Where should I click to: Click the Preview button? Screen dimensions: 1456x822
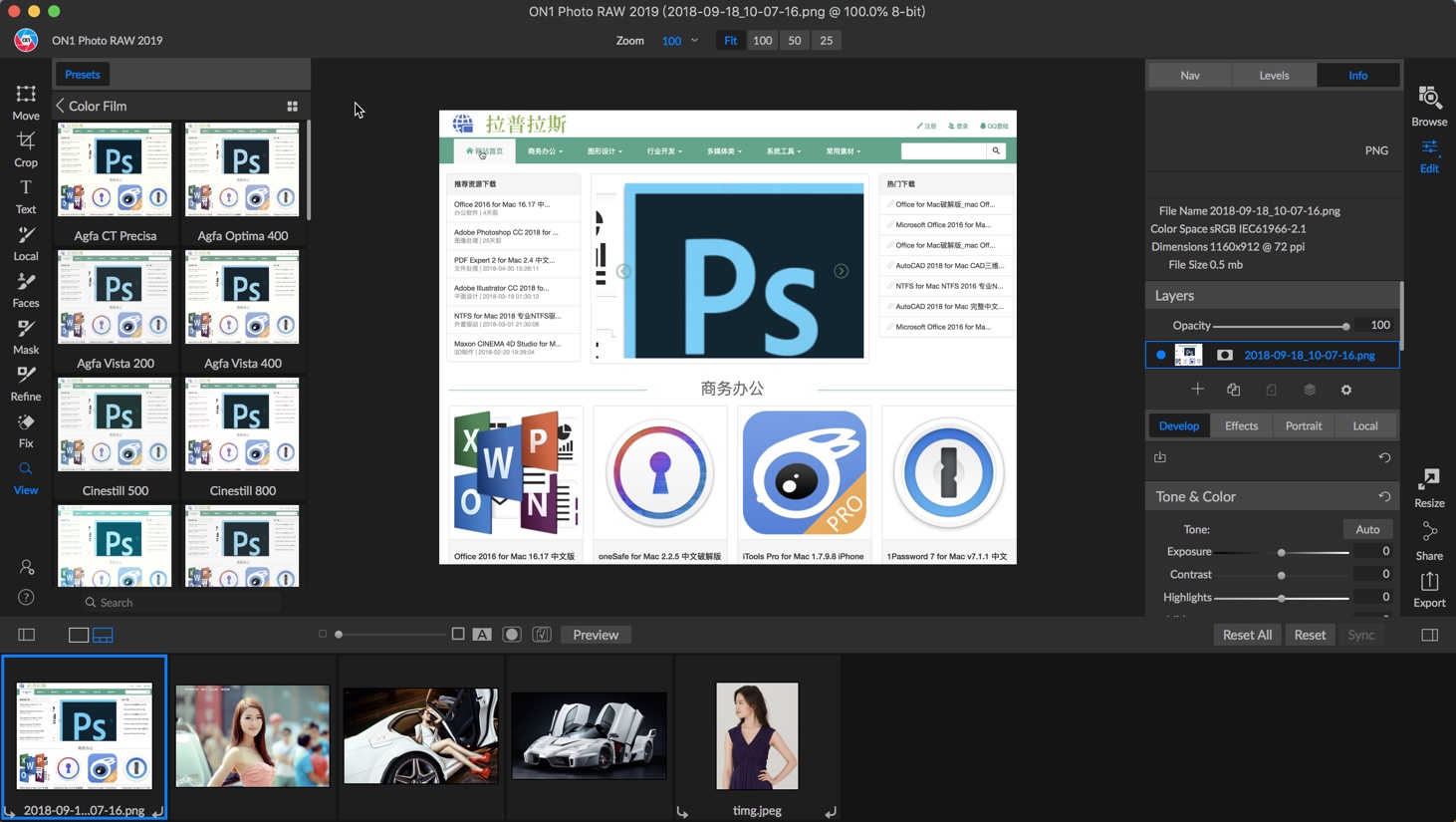[x=596, y=635]
